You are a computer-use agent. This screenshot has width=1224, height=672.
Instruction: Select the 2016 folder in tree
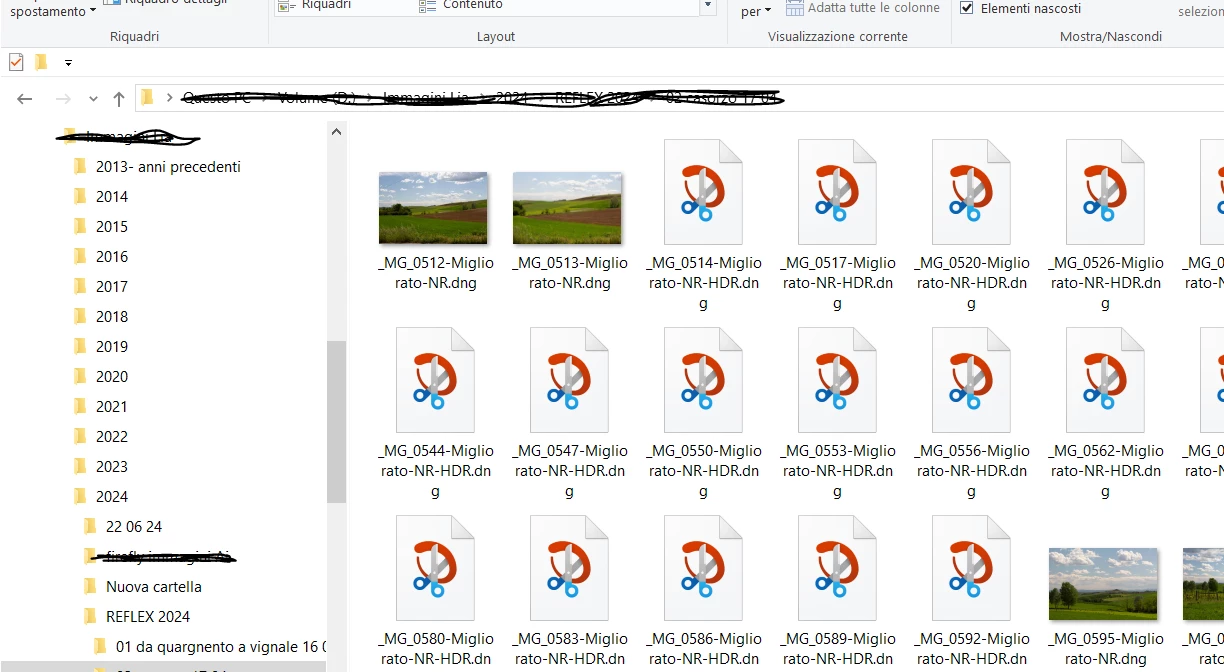[x=112, y=257]
